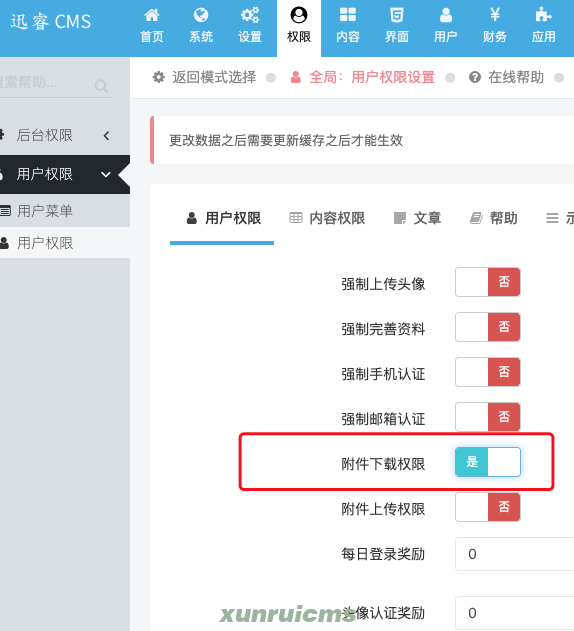
Task: Click the gear icon beside 返回模式选择
Action: (159, 77)
